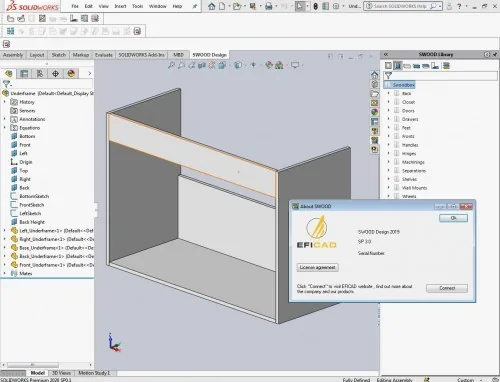Image resolution: width=500 pixels, height=382 pixels.
Task: Select the Hinges folder in SWOOD Library
Action: 409,153
